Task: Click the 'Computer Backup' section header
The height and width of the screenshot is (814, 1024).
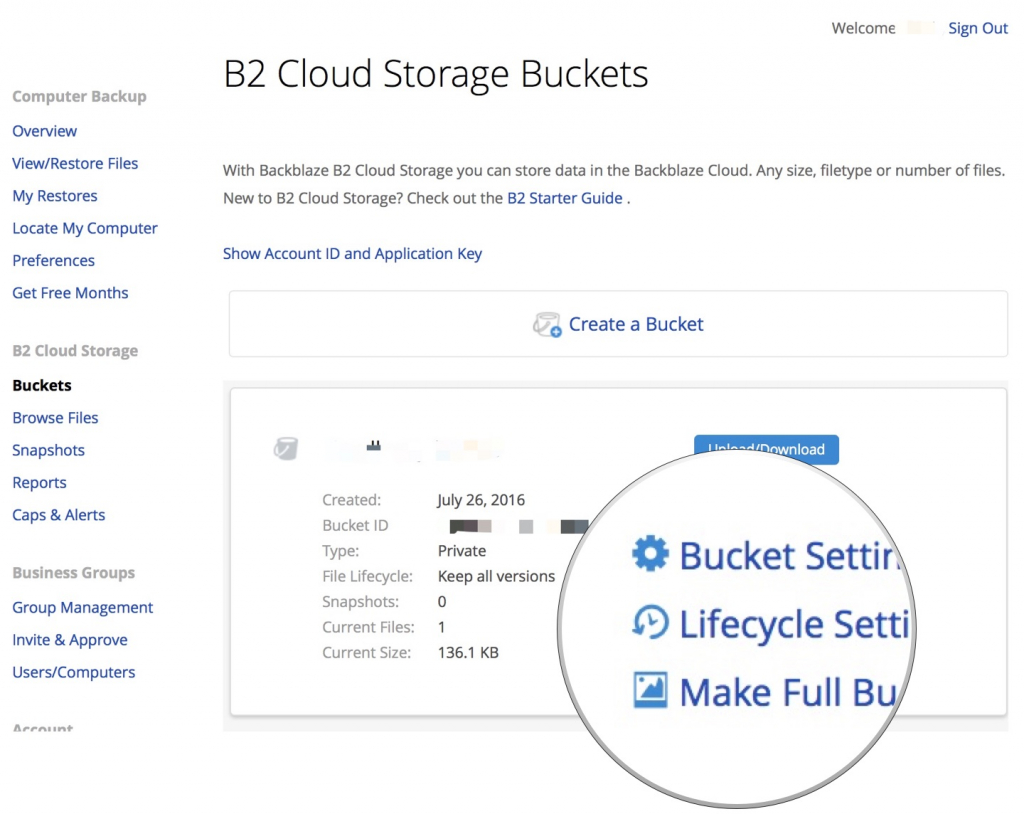Action: coord(80,96)
